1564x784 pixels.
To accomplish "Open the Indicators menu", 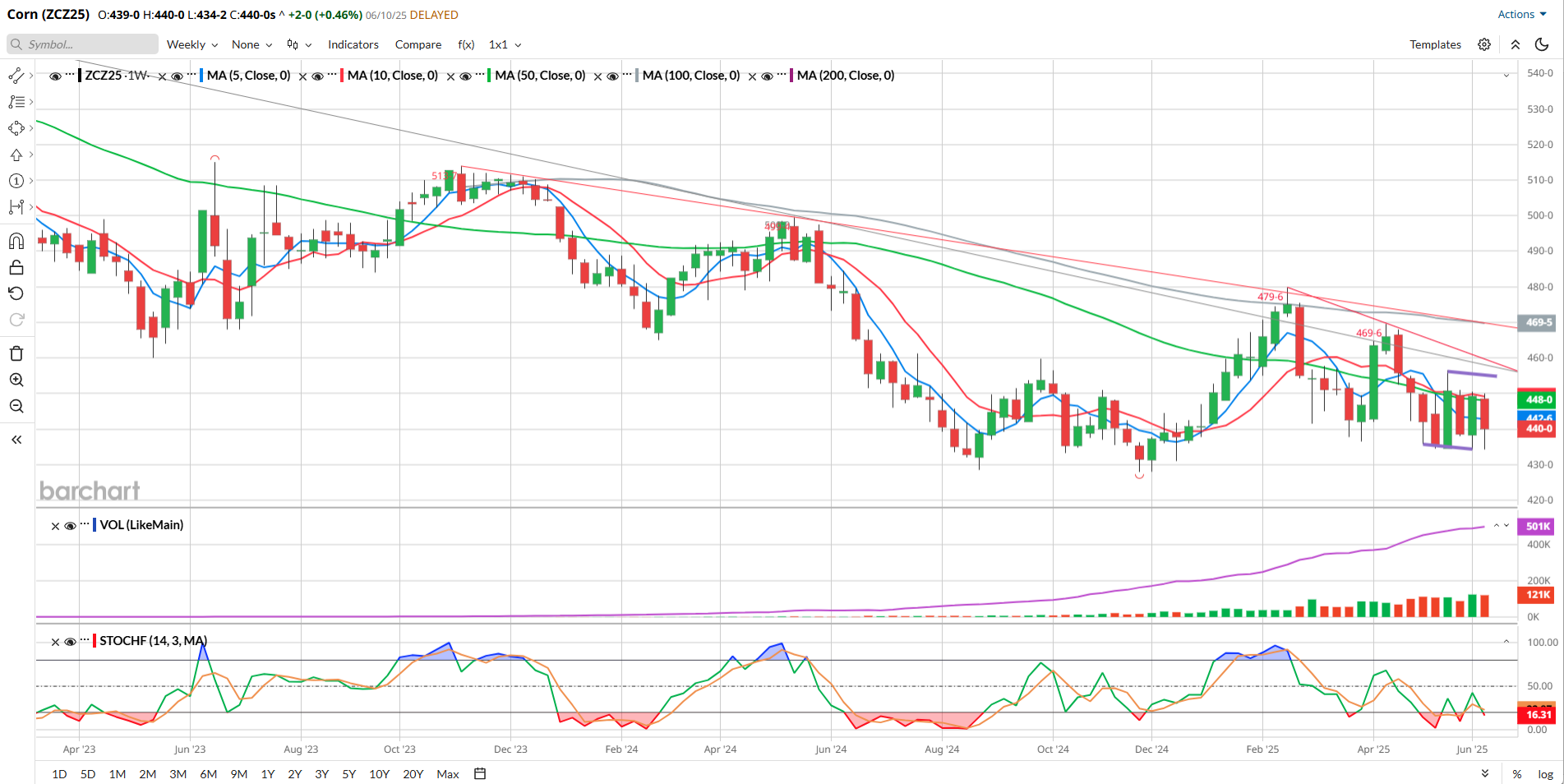I will (x=353, y=44).
